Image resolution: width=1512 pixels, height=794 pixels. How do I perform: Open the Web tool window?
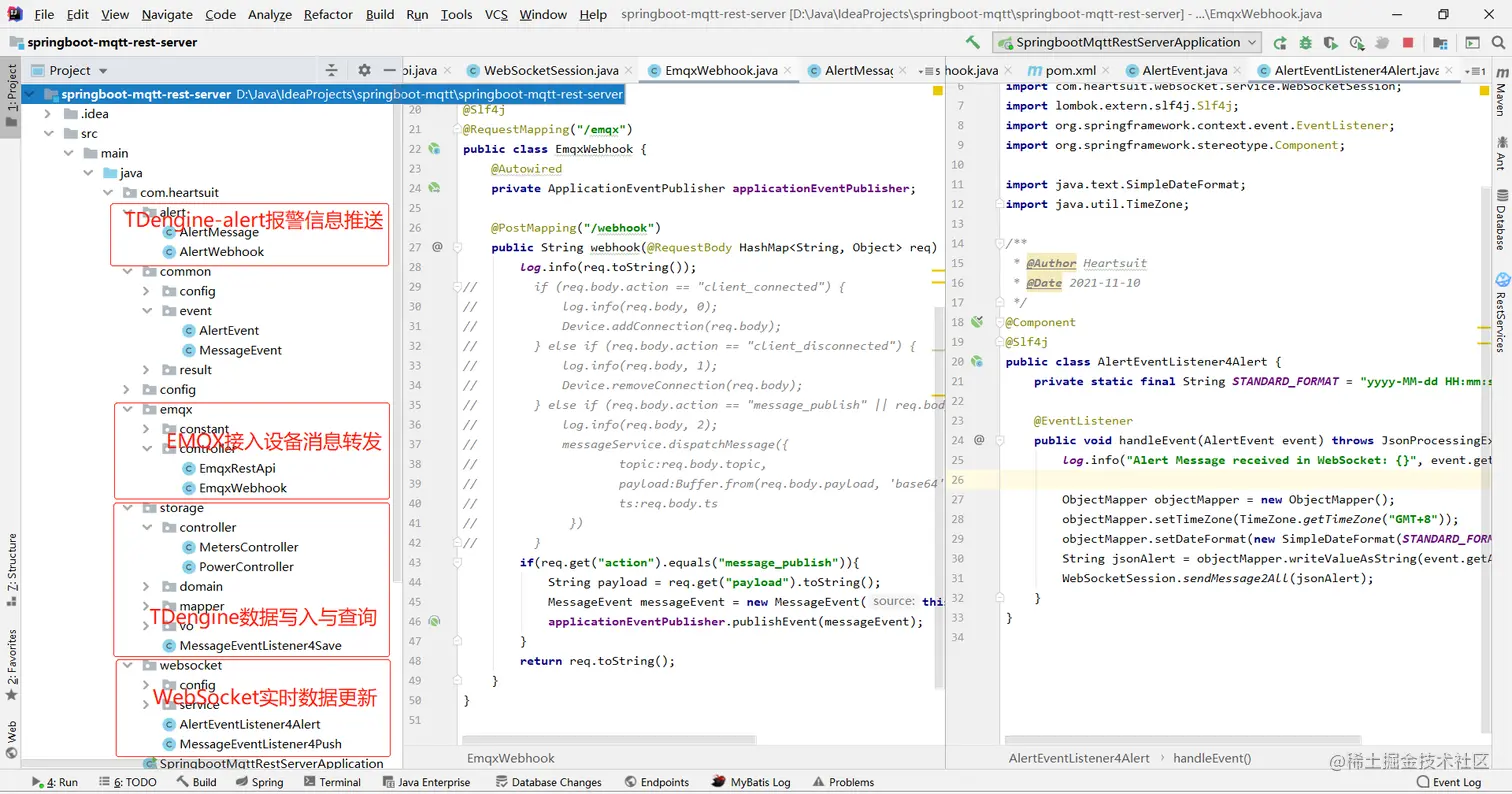(x=11, y=738)
